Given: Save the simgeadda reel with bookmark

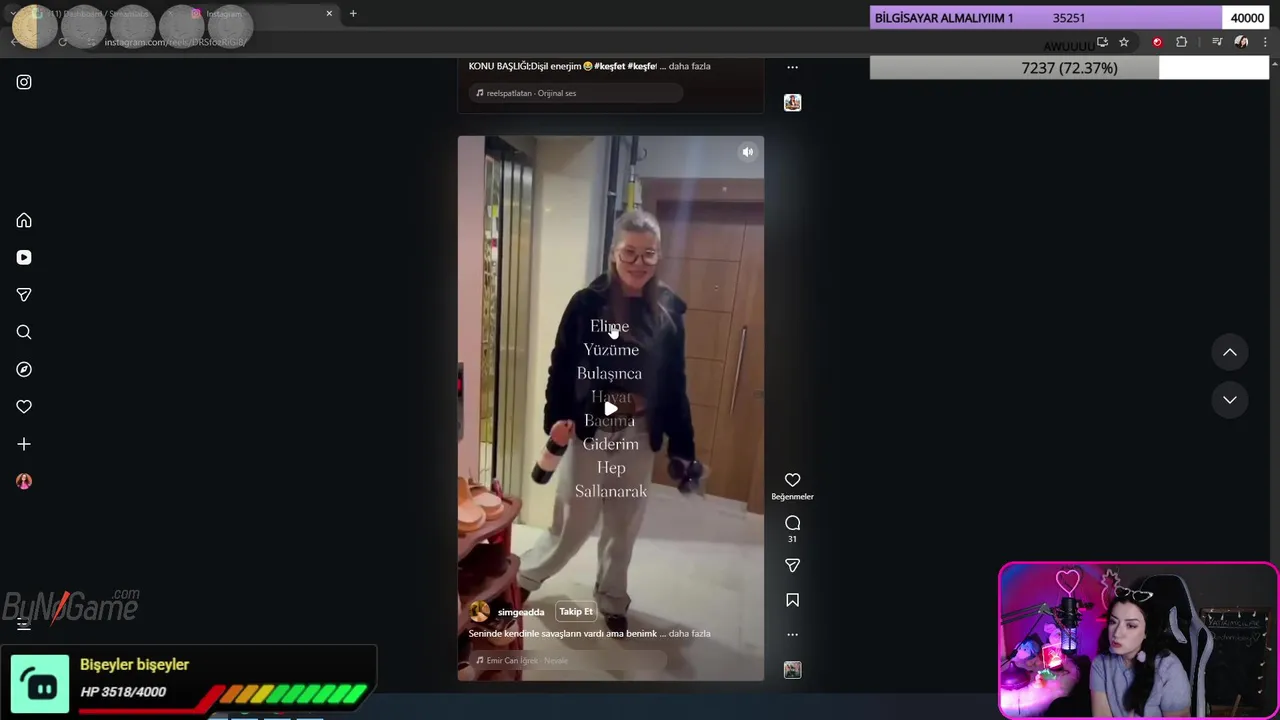Looking at the screenshot, I should 792,600.
